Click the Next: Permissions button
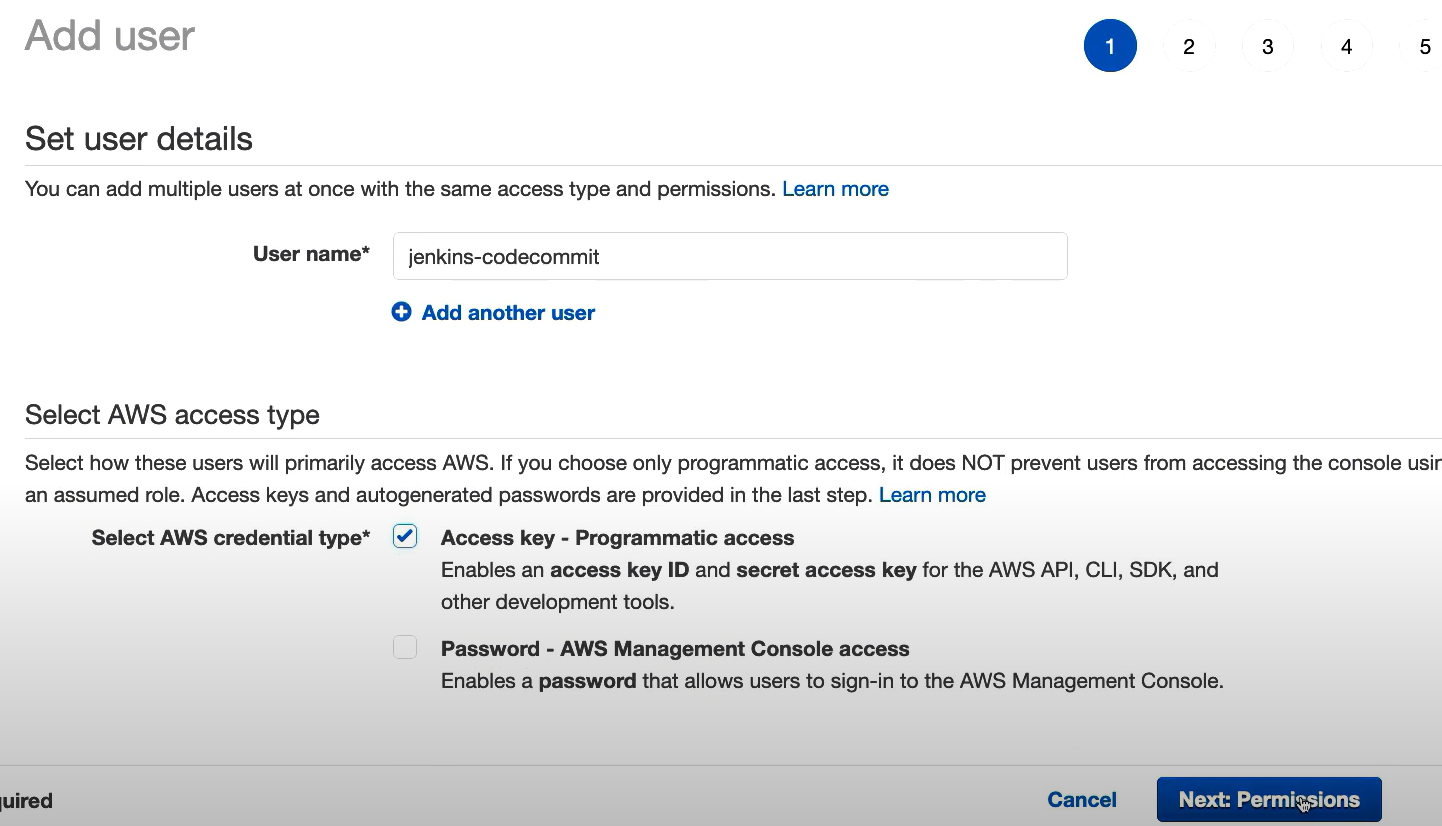Image resolution: width=1442 pixels, height=826 pixels. (x=1268, y=800)
